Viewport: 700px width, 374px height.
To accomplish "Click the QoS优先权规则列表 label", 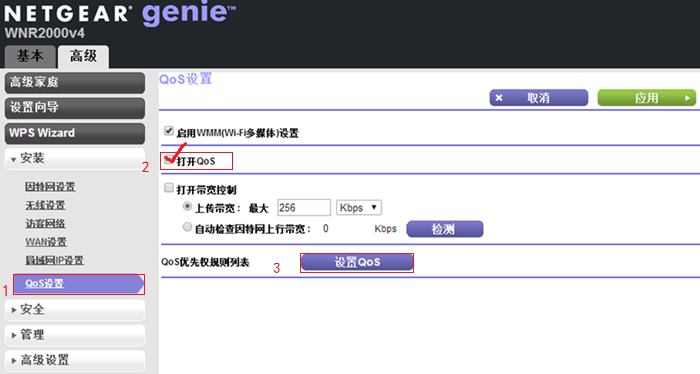I will pyautogui.click(x=205, y=262).
